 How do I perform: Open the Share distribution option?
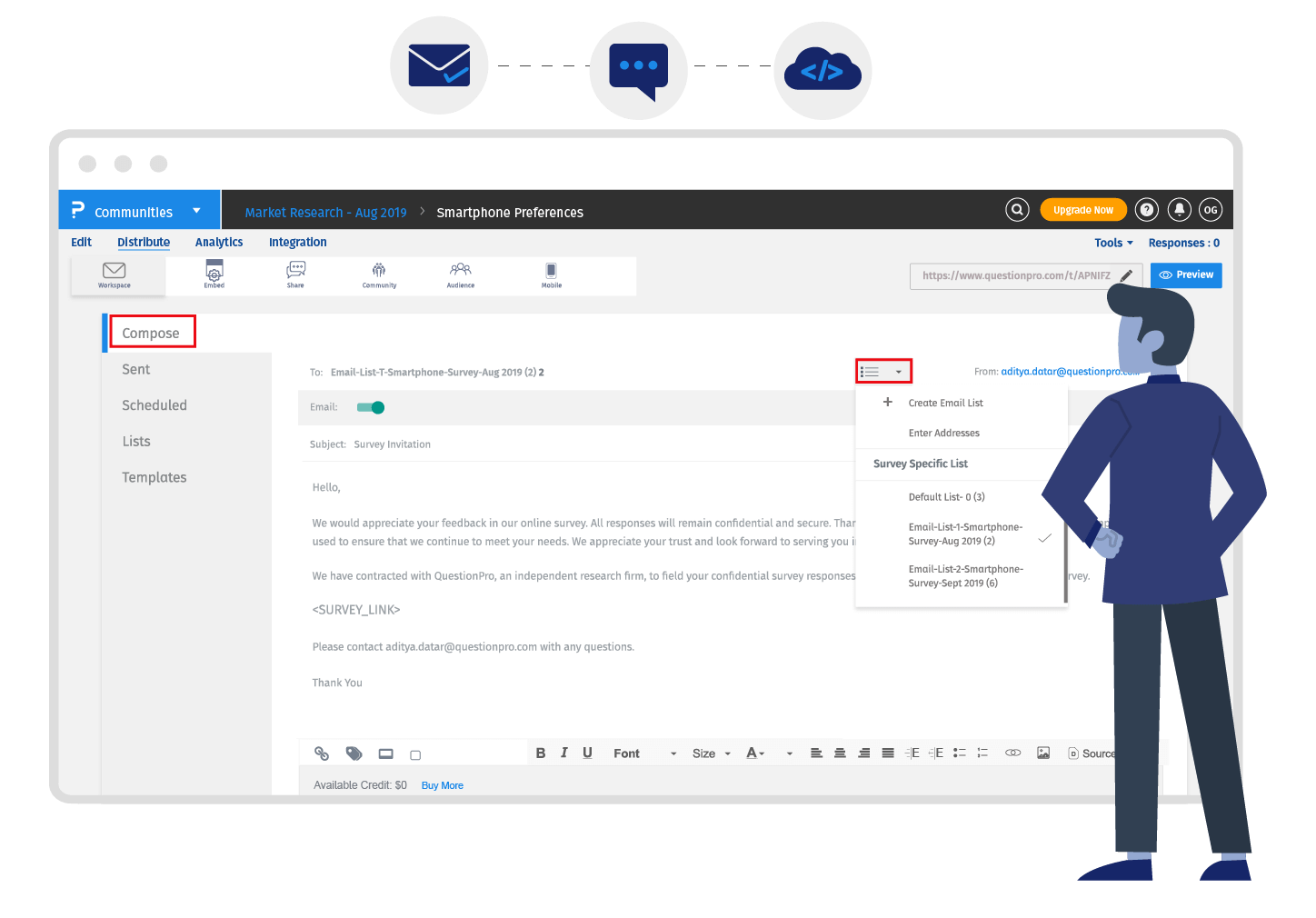tap(295, 274)
